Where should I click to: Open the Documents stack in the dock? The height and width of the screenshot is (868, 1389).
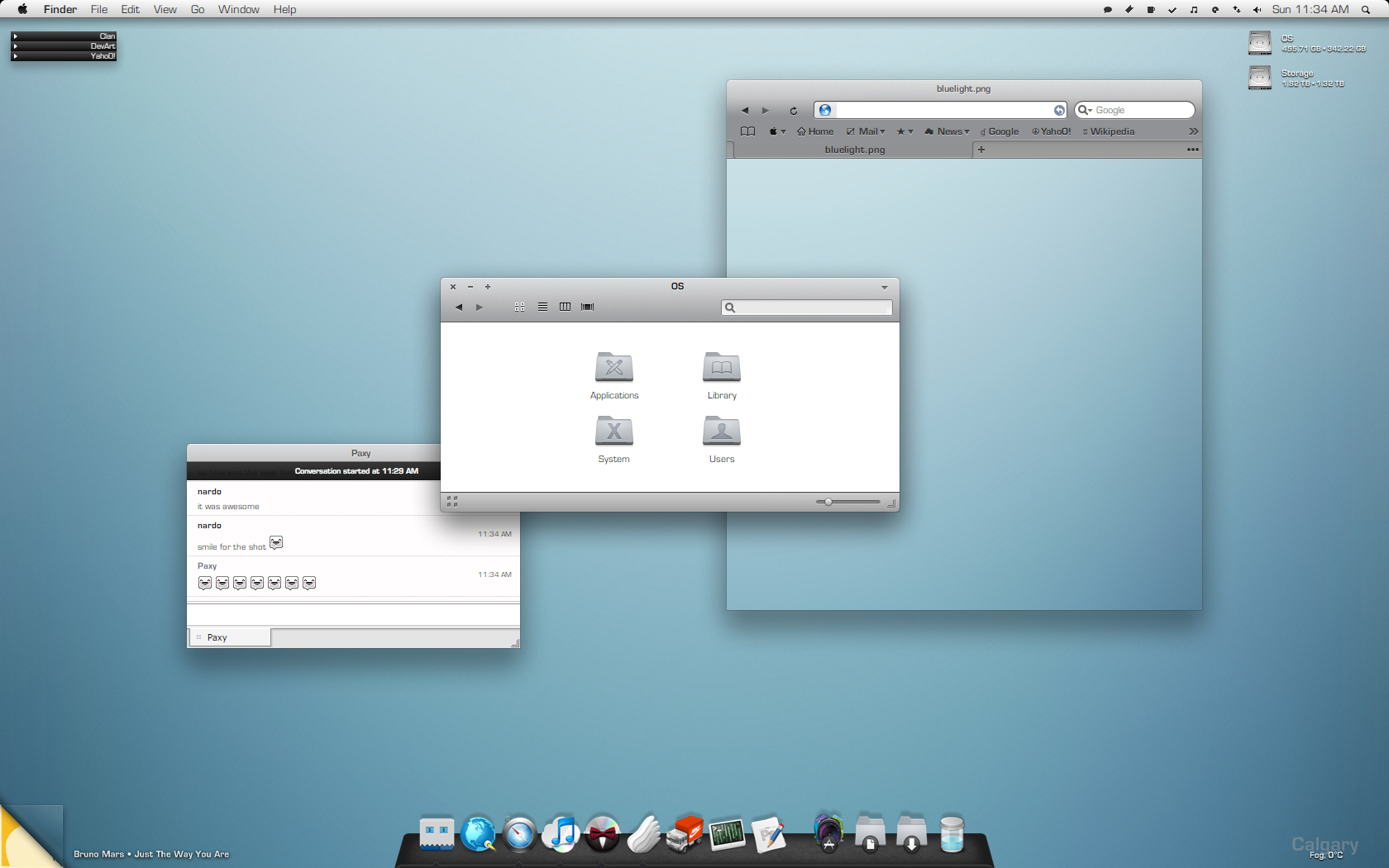pos(870,833)
